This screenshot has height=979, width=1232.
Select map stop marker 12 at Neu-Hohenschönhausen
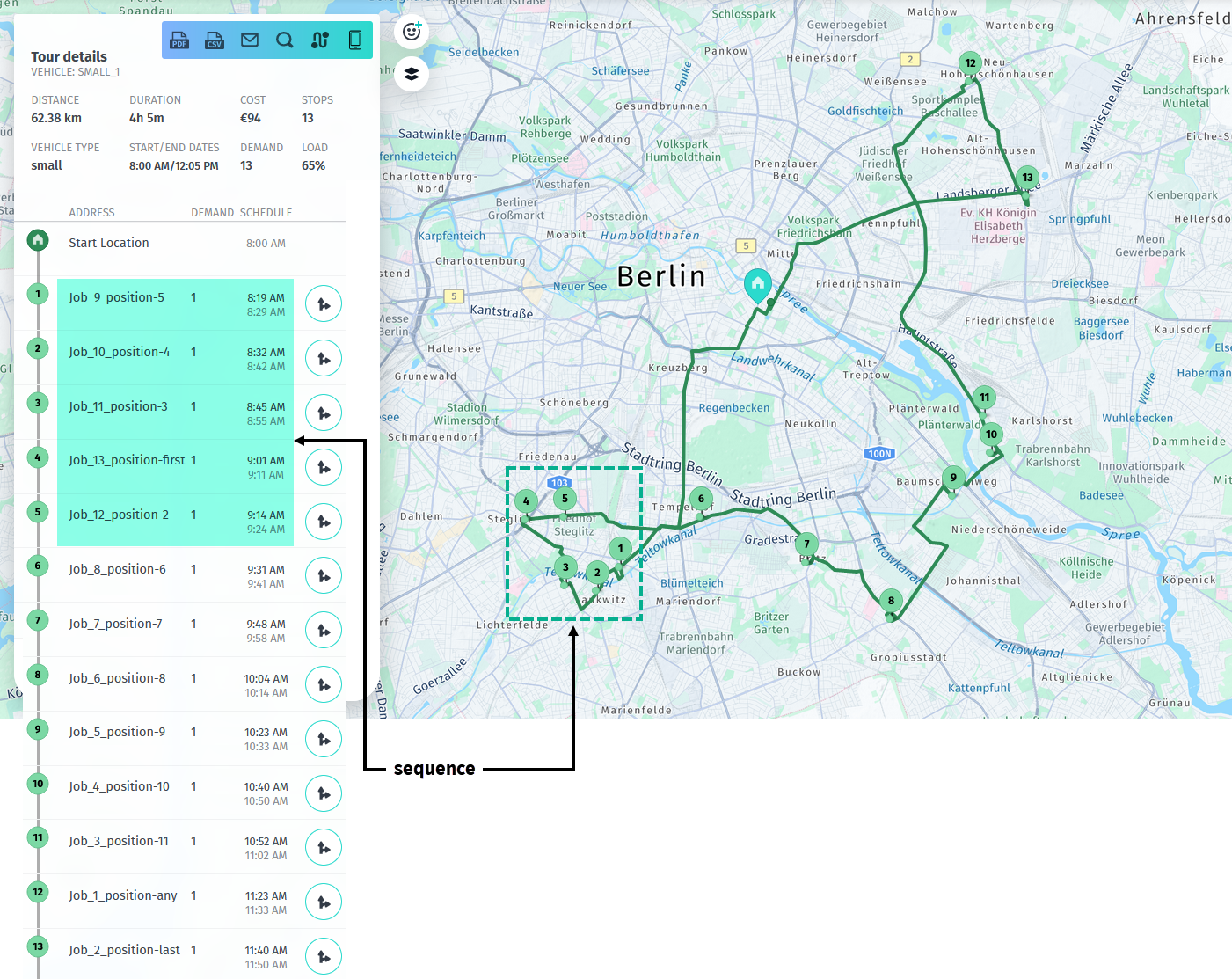point(970,63)
